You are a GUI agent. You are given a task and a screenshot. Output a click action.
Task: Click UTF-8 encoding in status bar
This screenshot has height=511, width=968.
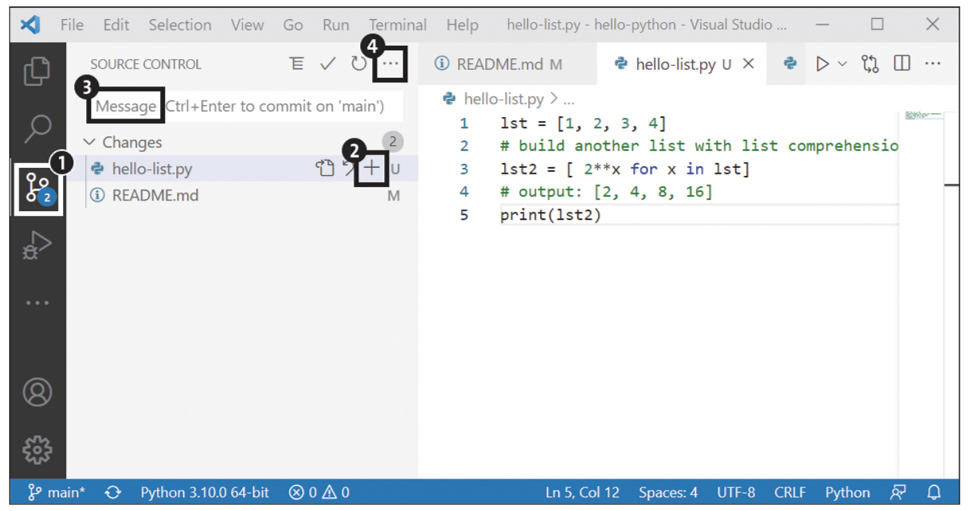click(736, 492)
